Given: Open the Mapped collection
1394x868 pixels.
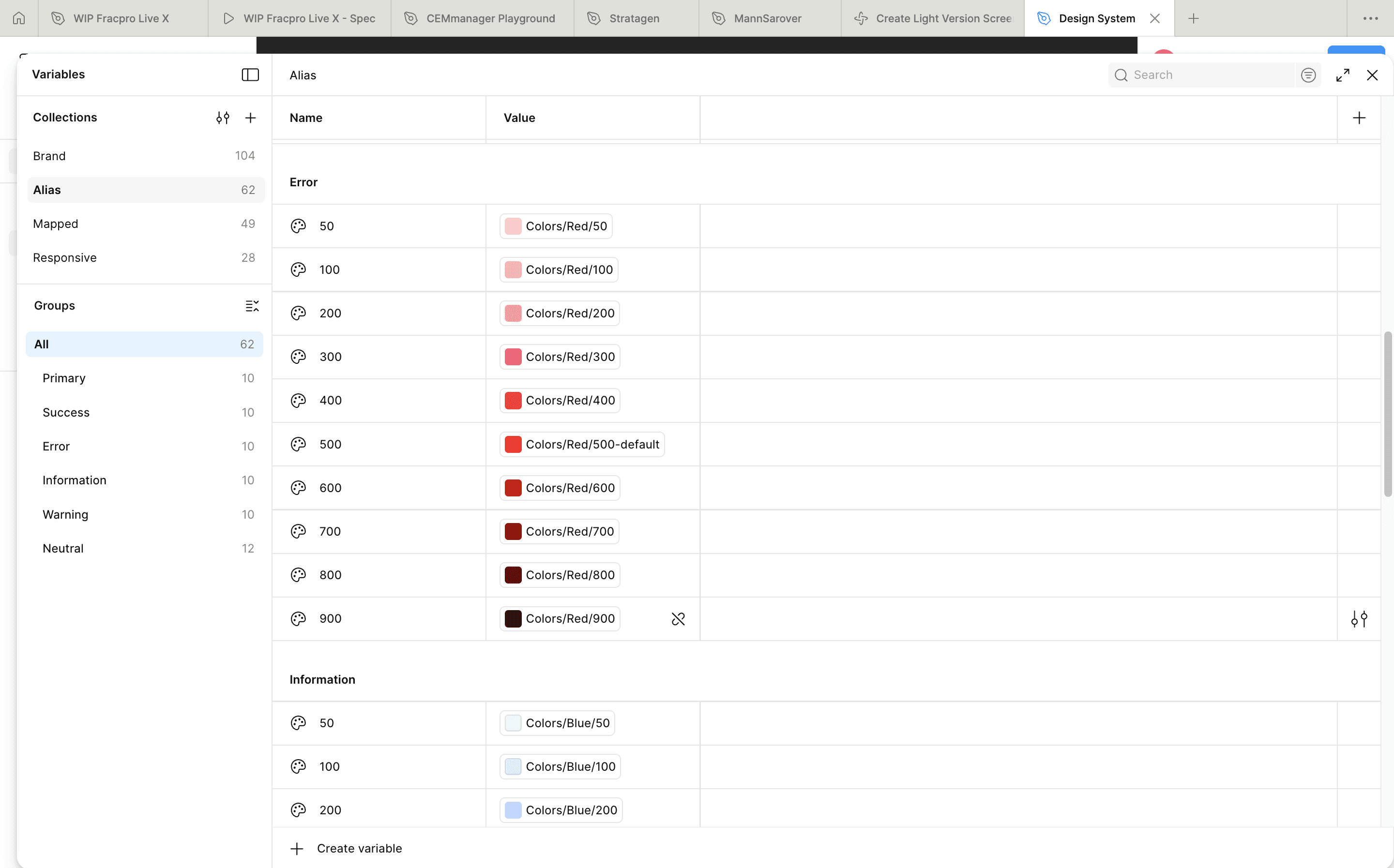Looking at the screenshot, I should [x=56, y=224].
